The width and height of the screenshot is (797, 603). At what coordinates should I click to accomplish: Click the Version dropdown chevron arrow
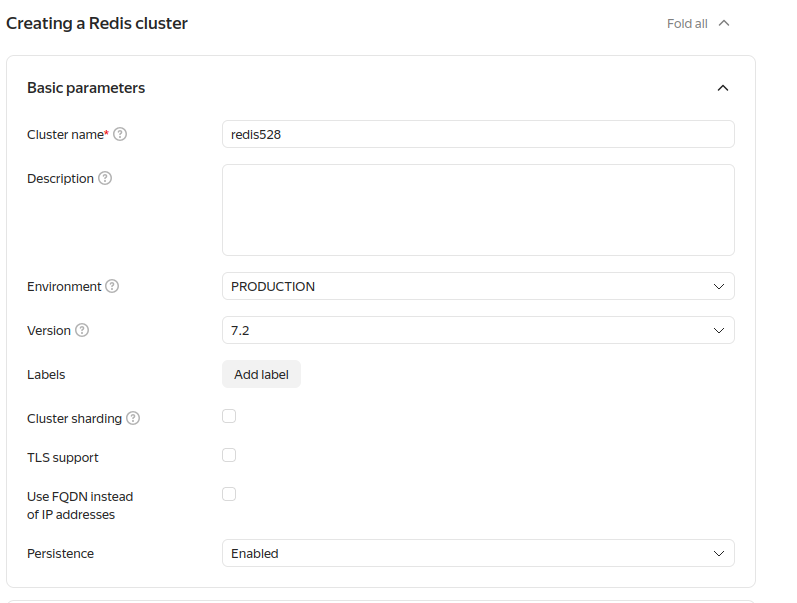(718, 330)
